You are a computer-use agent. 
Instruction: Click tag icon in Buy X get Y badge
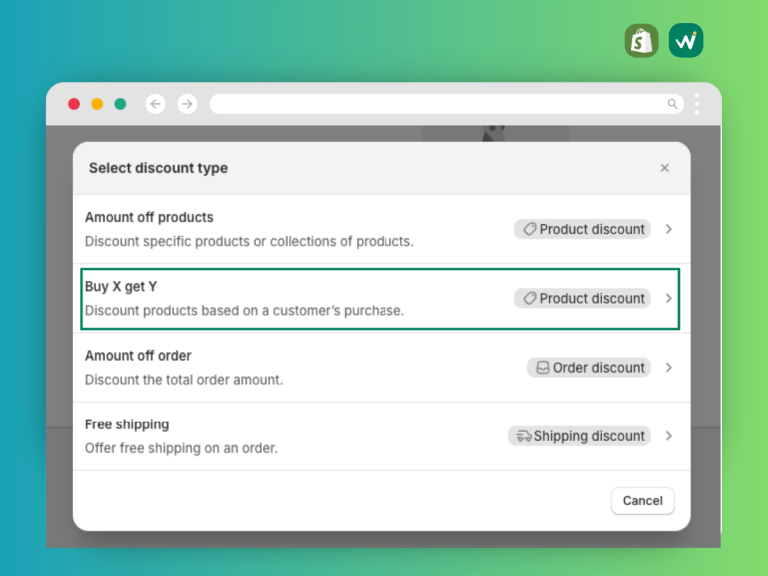pos(529,298)
